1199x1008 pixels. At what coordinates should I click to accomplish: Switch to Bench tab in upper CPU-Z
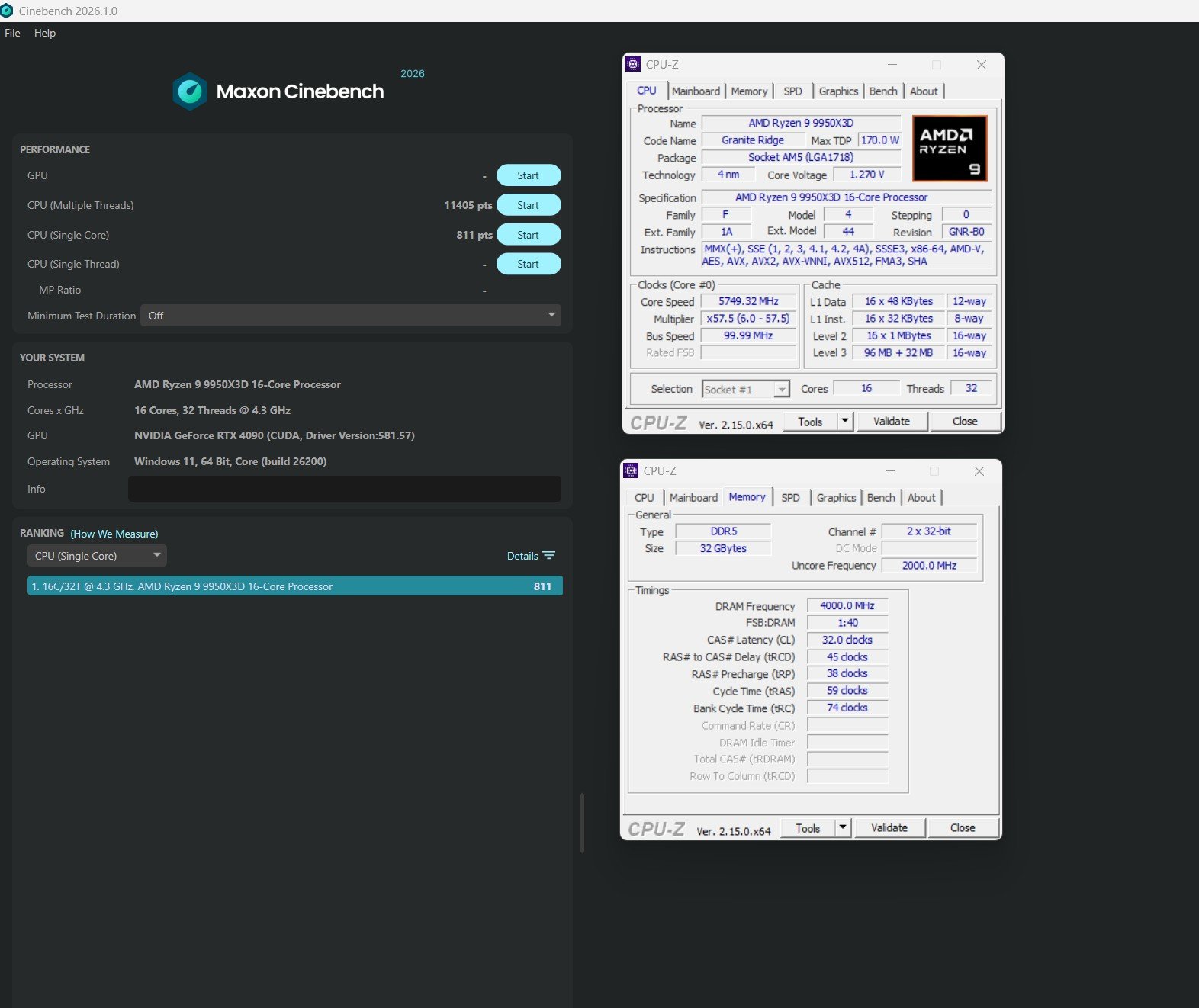(883, 91)
